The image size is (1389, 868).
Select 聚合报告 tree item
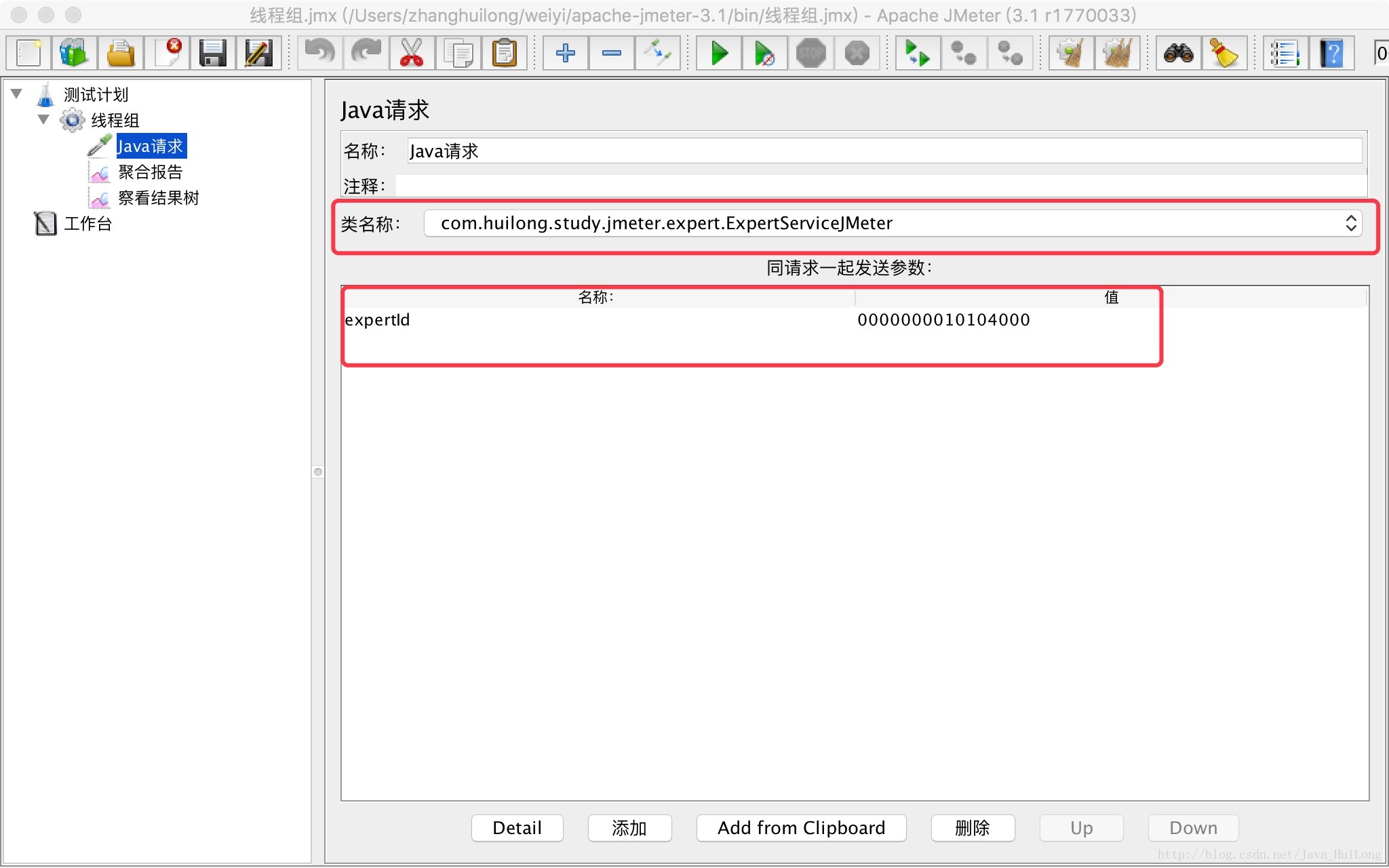click(x=150, y=172)
